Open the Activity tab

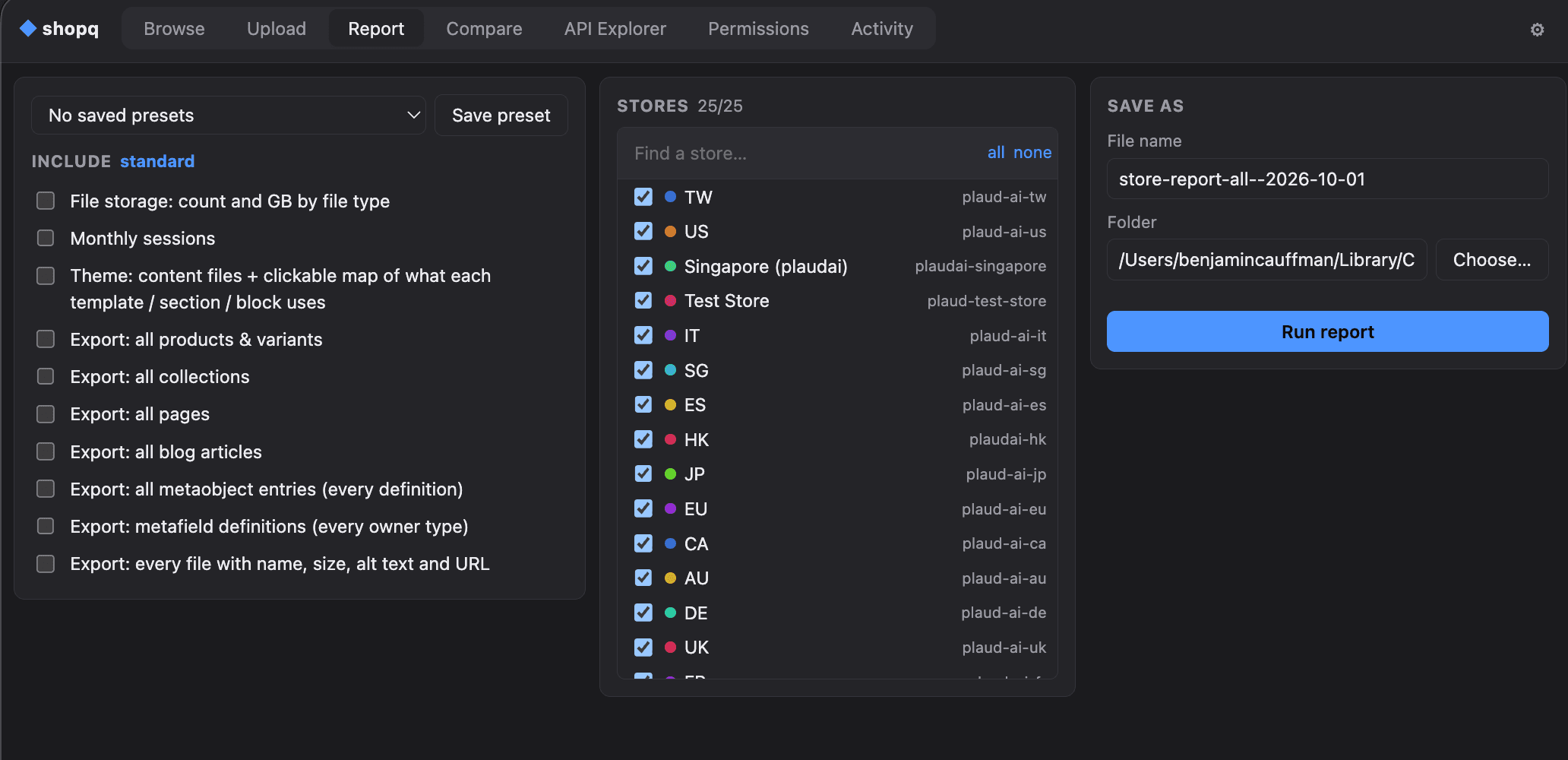point(882,29)
